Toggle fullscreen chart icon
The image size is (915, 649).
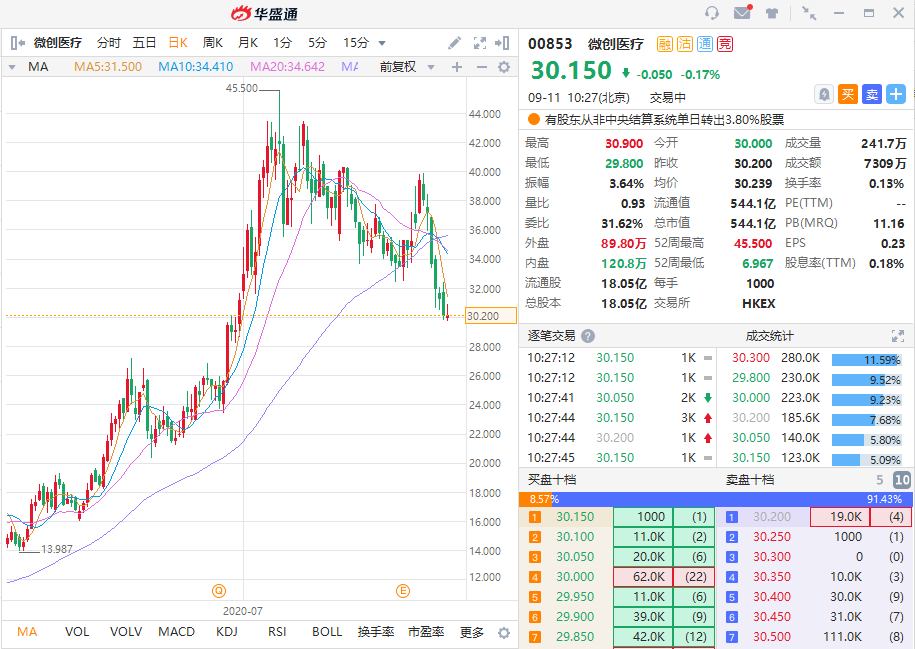[480, 43]
